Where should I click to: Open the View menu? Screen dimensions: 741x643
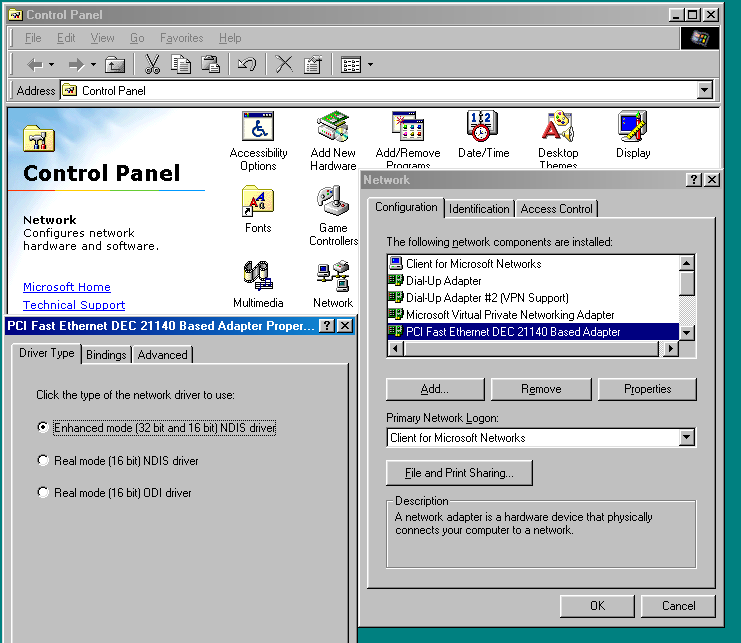click(103, 38)
